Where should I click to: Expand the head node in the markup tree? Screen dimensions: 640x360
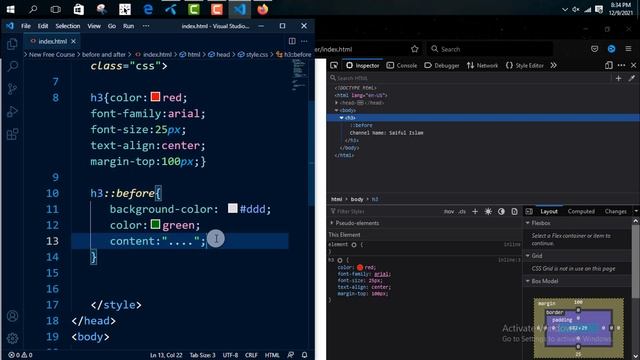(336, 103)
